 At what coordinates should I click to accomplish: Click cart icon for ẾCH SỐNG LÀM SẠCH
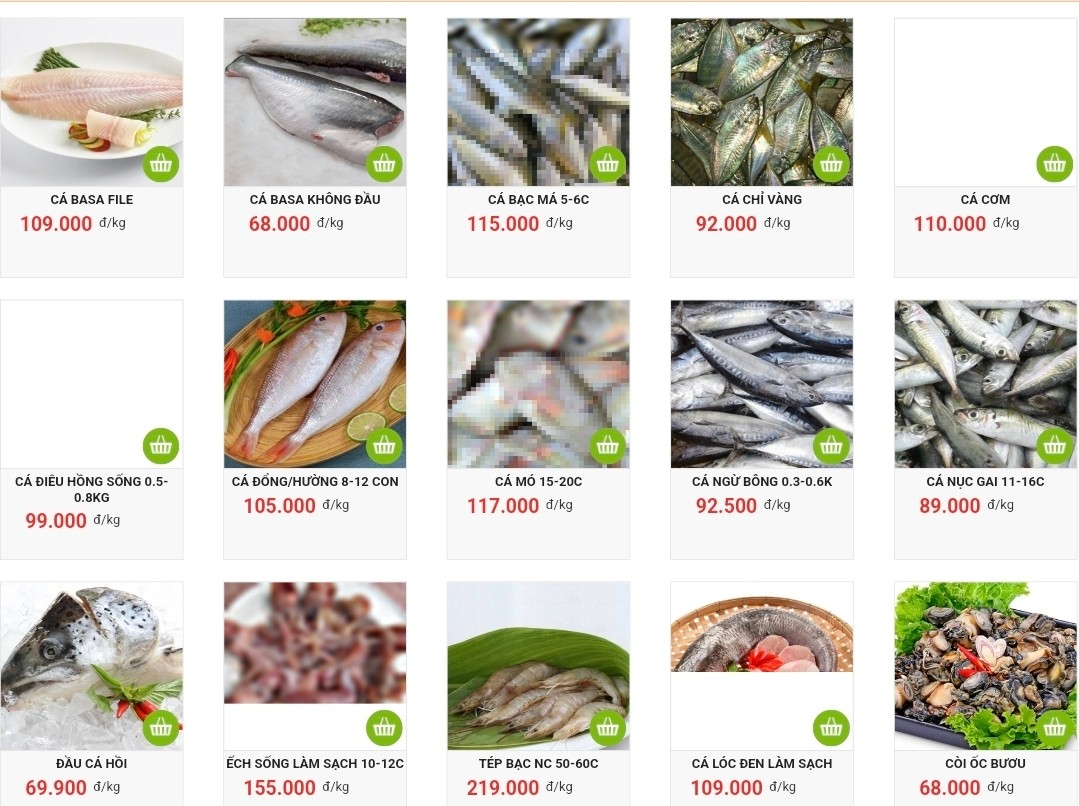[384, 728]
